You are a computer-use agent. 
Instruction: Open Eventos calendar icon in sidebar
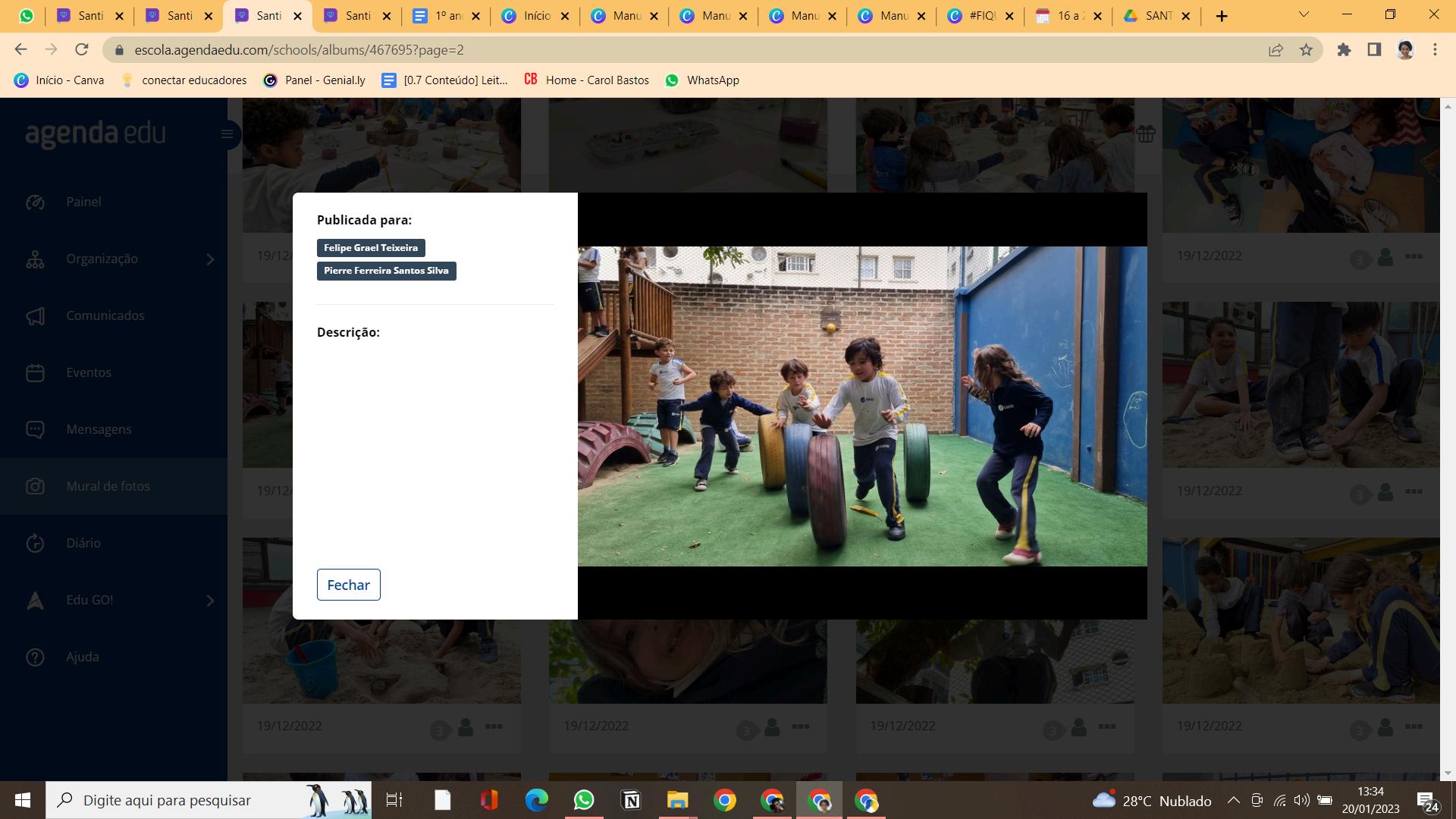(35, 372)
